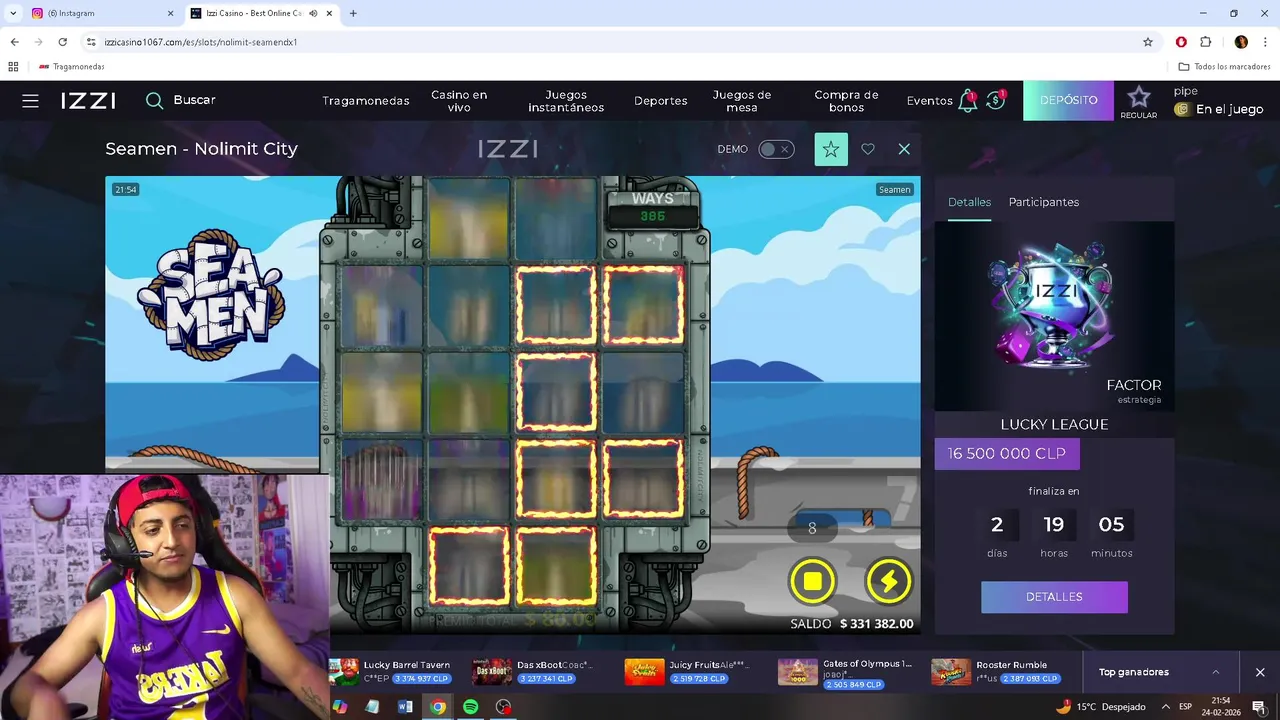Expand the Top ganadores dropdown

[1159, 672]
